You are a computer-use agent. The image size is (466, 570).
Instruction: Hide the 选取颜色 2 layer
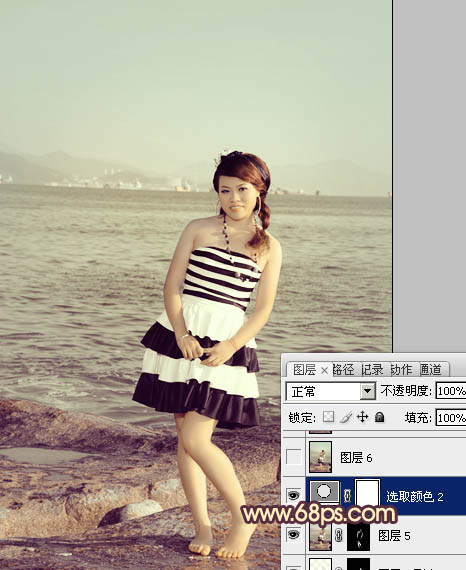click(x=294, y=495)
